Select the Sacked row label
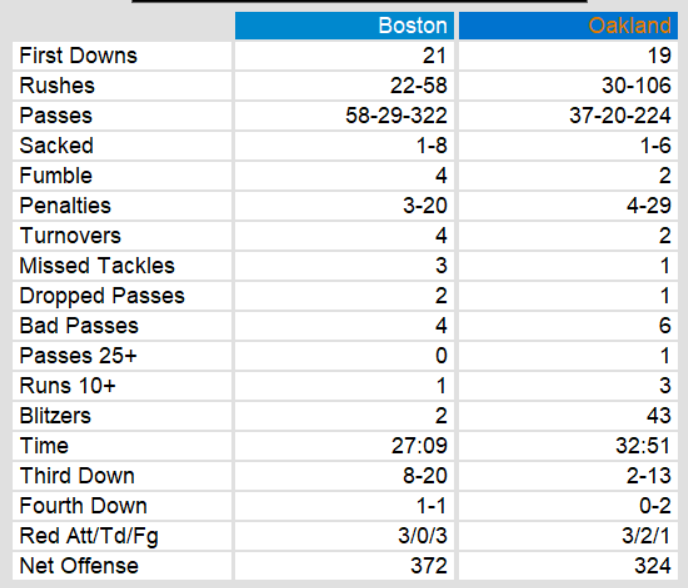 [x=56, y=146]
